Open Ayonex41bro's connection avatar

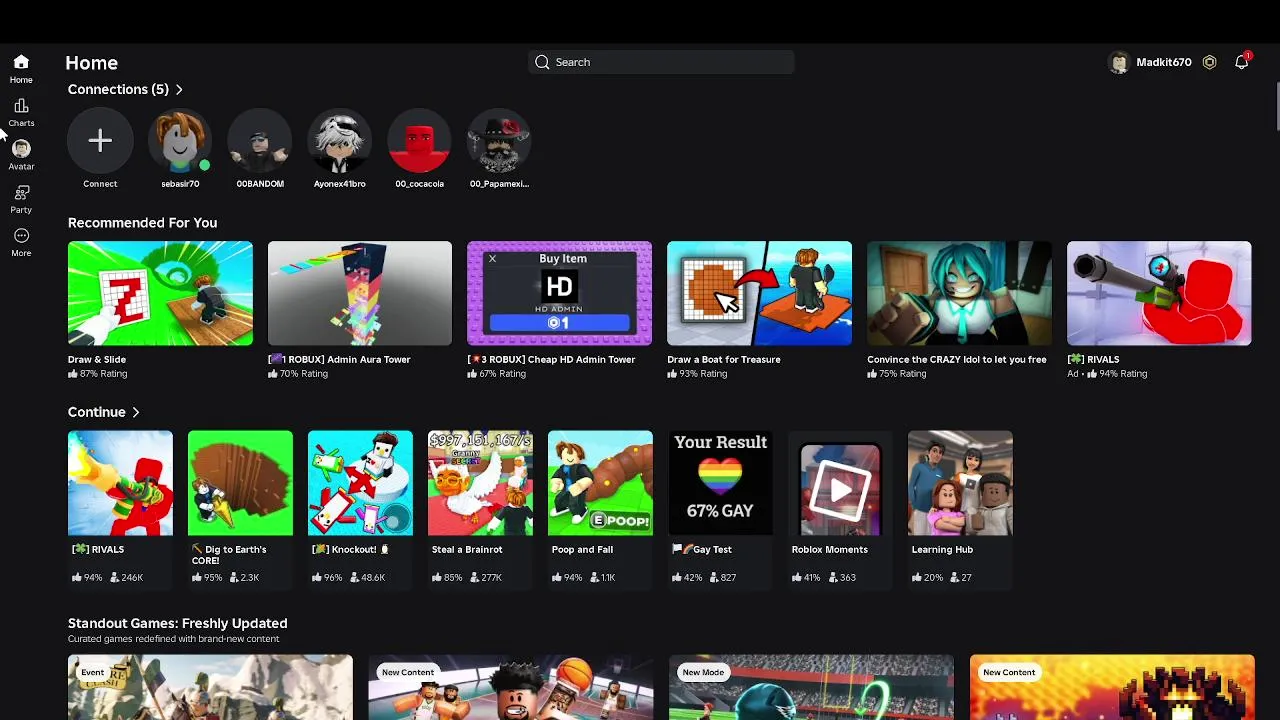click(x=340, y=141)
